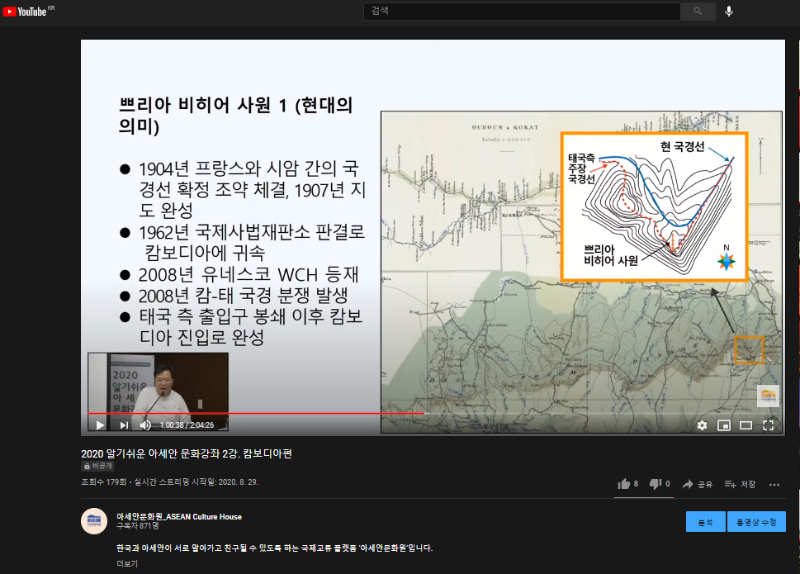Click the search magnifier button
Viewport: 800px width, 574px height.
(697, 11)
